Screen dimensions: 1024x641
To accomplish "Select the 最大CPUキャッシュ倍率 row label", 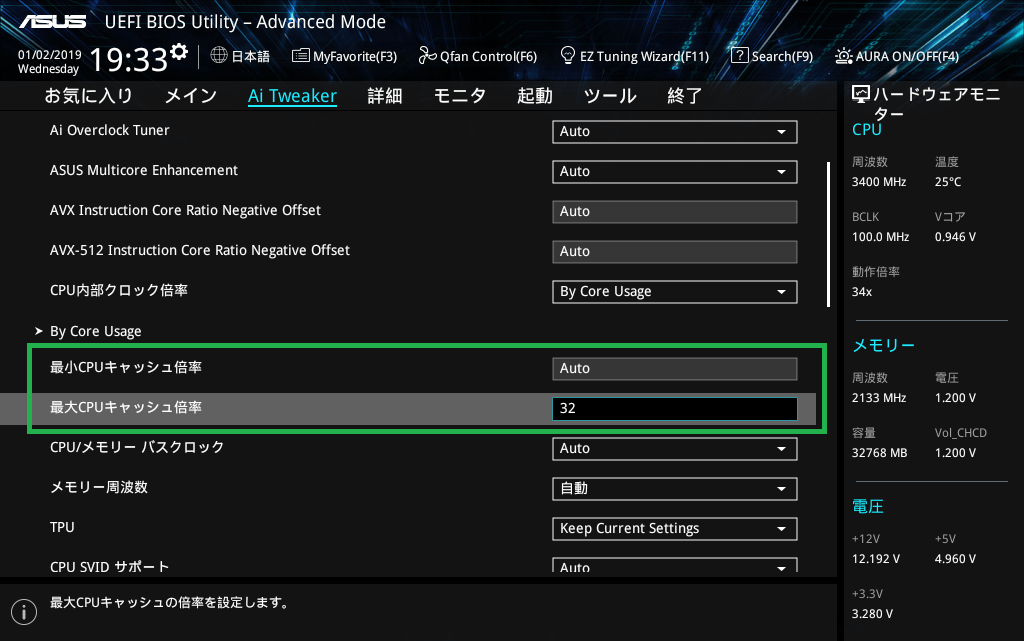I will pos(126,407).
